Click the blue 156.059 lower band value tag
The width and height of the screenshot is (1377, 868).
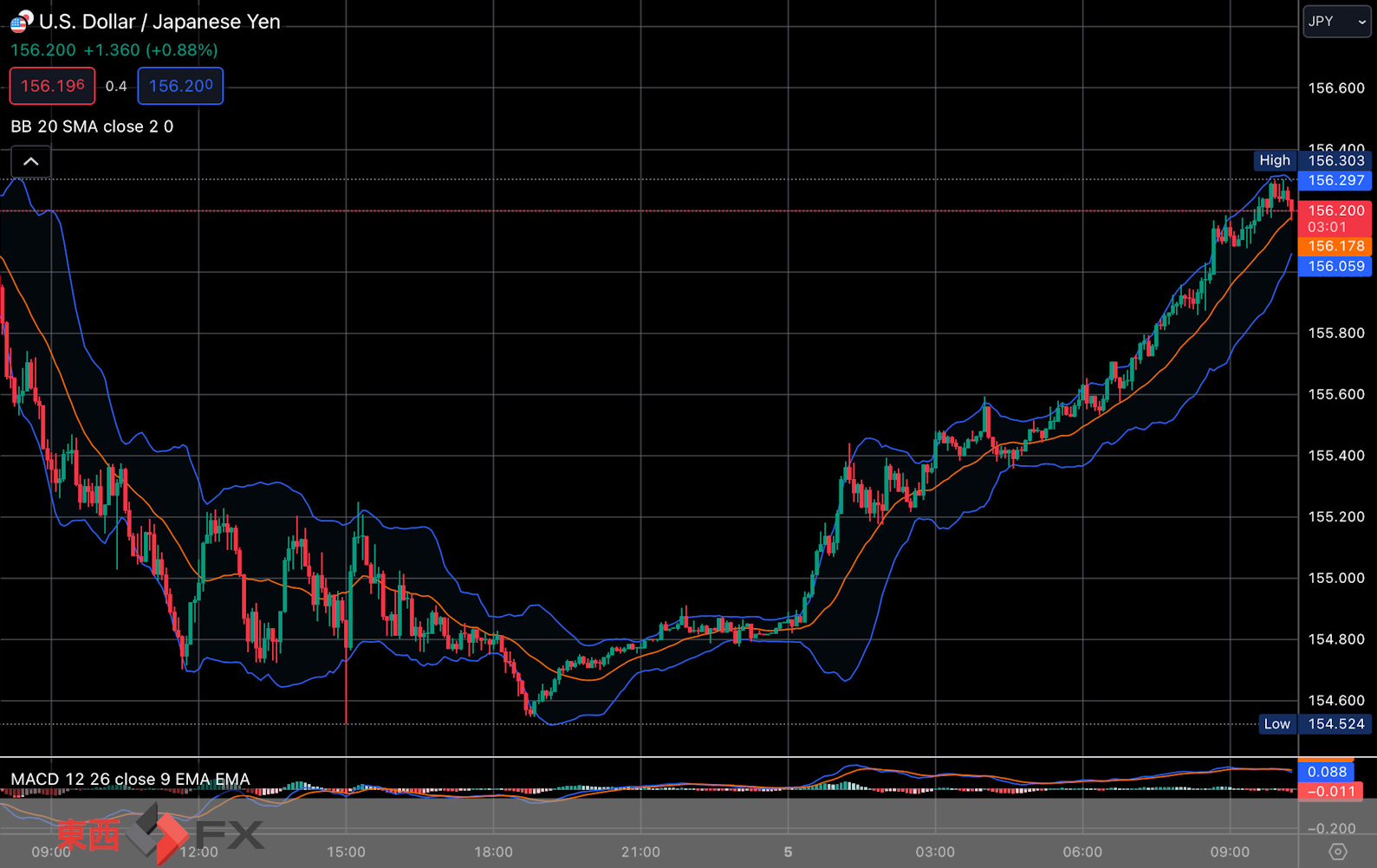point(1335,266)
